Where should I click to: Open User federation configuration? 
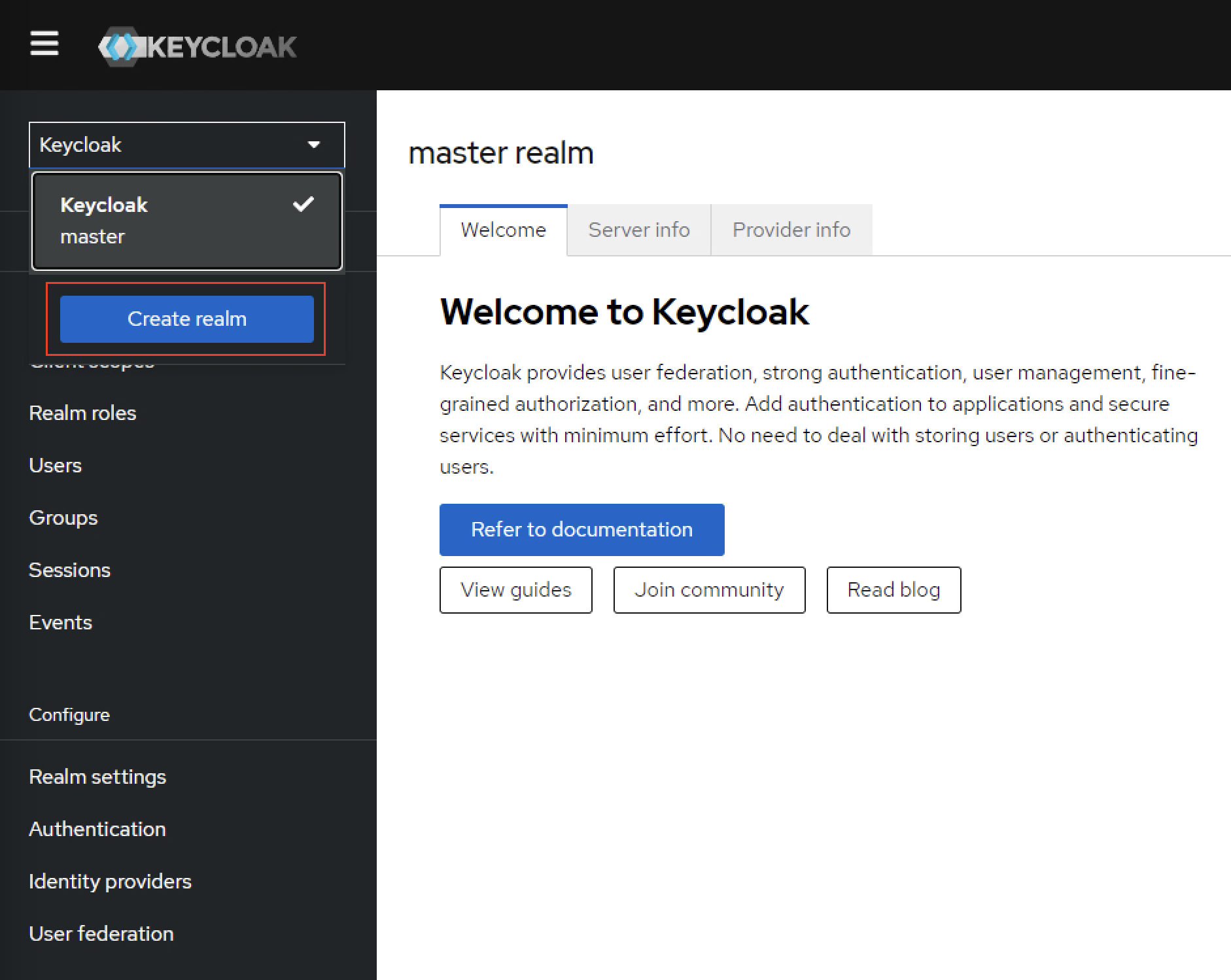101,934
